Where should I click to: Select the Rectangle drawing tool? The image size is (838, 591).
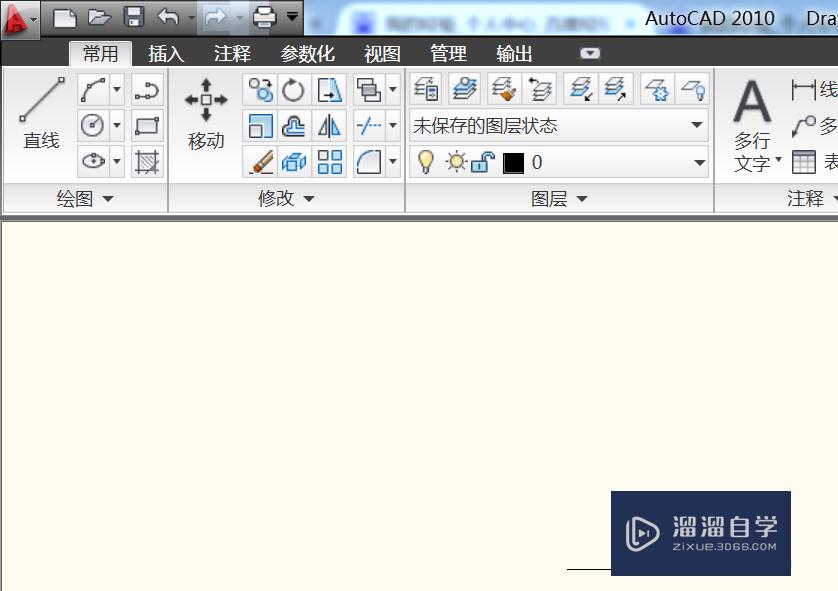click(x=147, y=125)
